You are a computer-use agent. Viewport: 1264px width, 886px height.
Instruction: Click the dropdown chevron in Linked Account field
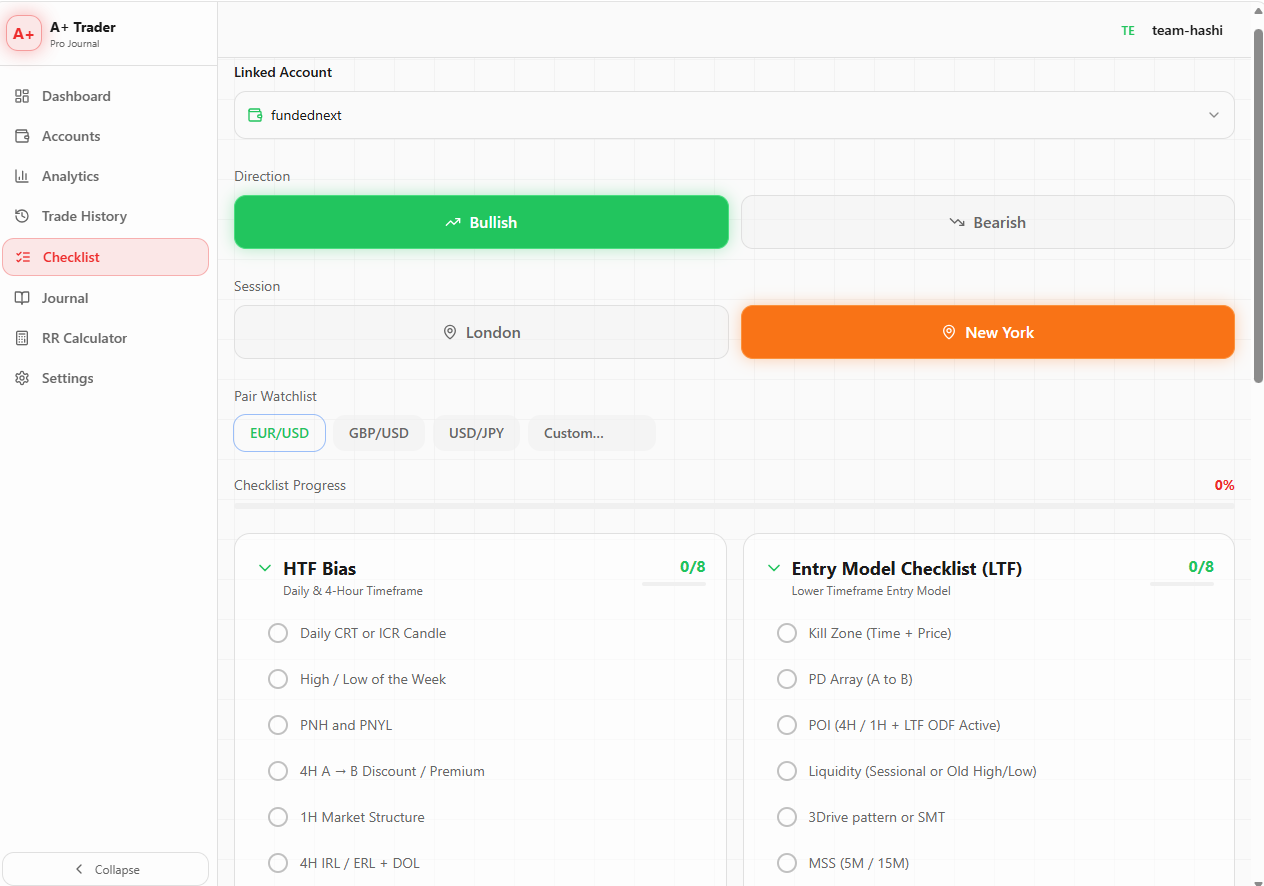(1214, 115)
